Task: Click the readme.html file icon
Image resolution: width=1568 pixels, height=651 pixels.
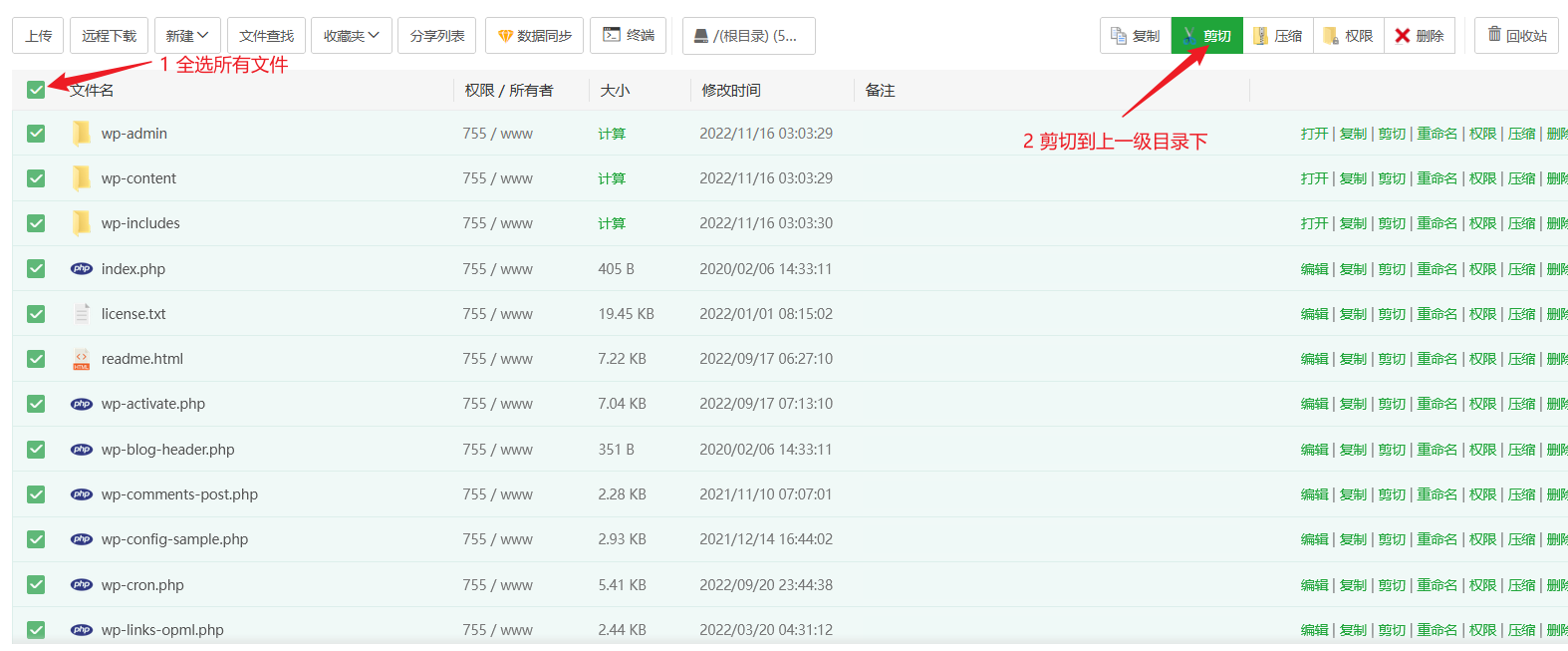Action: click(82, 359)
